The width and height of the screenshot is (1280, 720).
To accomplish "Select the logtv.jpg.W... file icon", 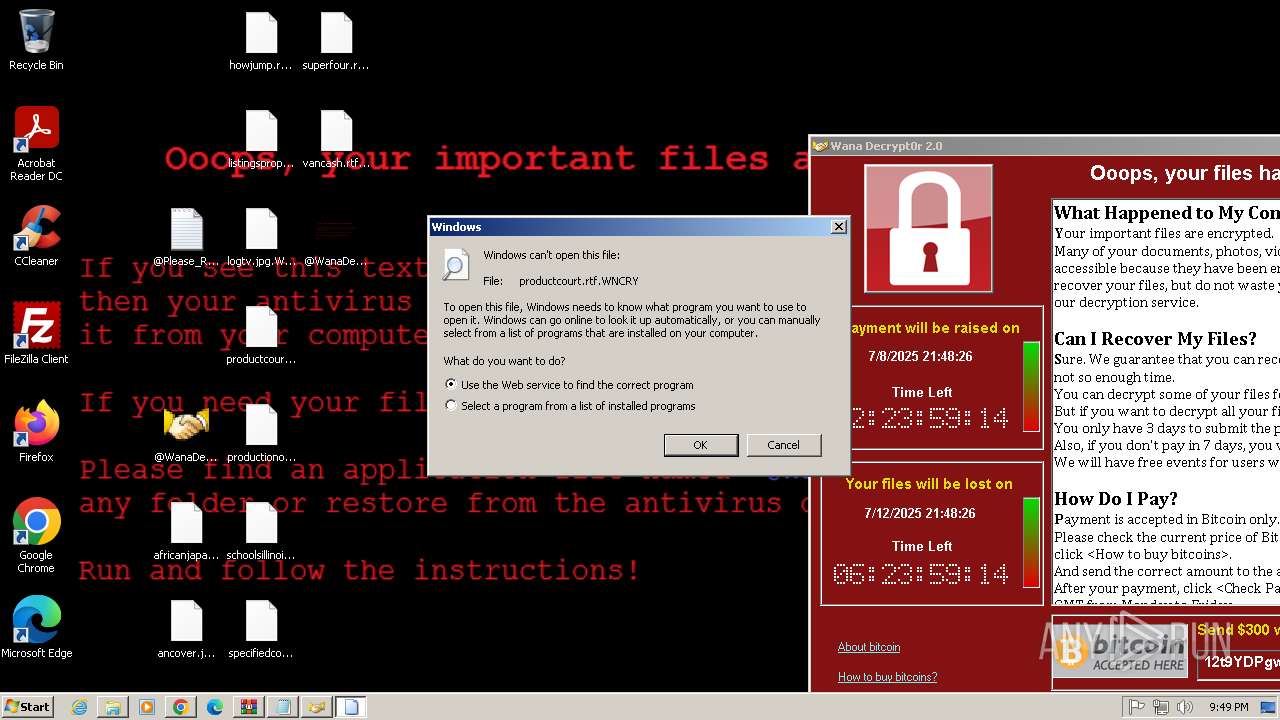I will 261,237.
